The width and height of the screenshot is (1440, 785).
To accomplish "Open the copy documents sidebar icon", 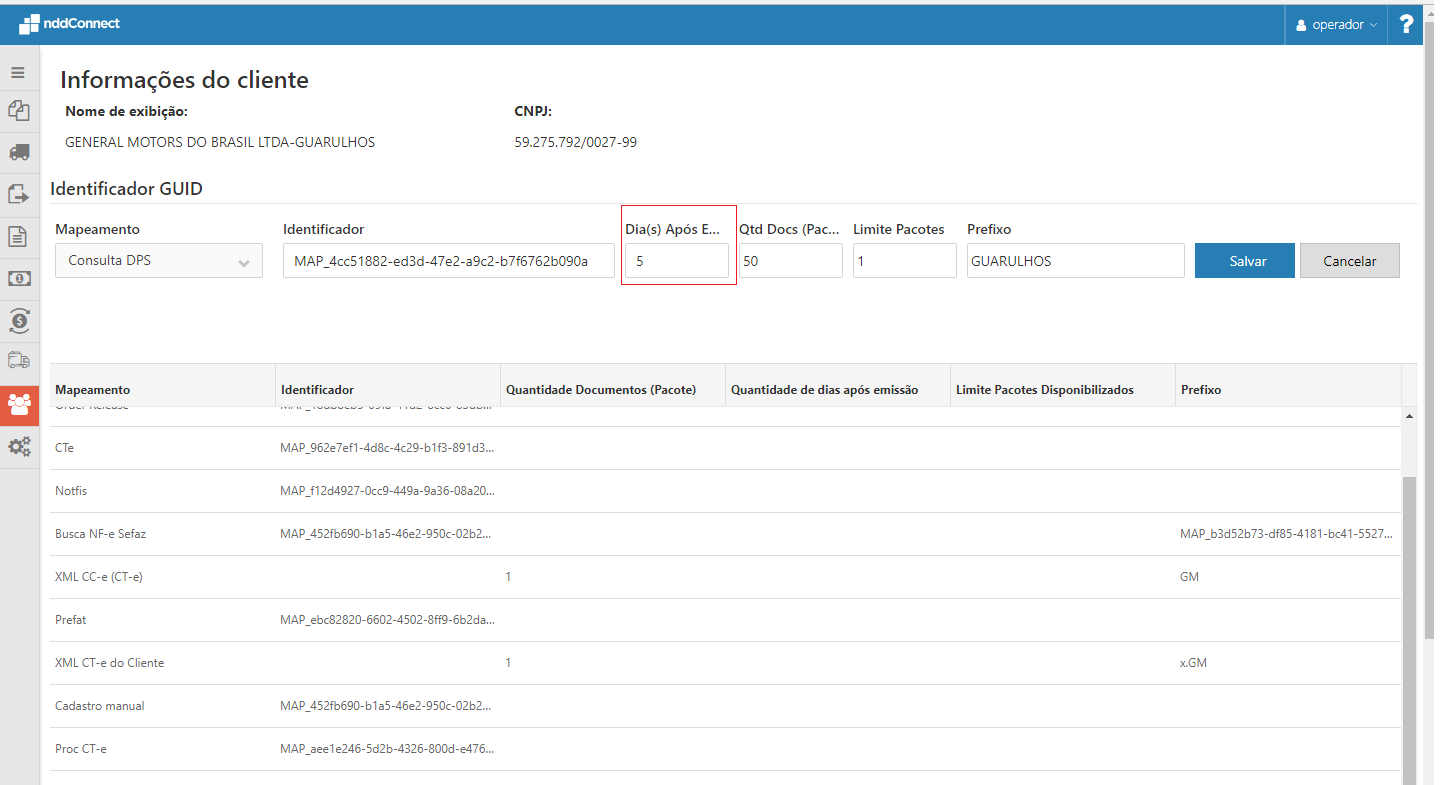I will 18,111.
